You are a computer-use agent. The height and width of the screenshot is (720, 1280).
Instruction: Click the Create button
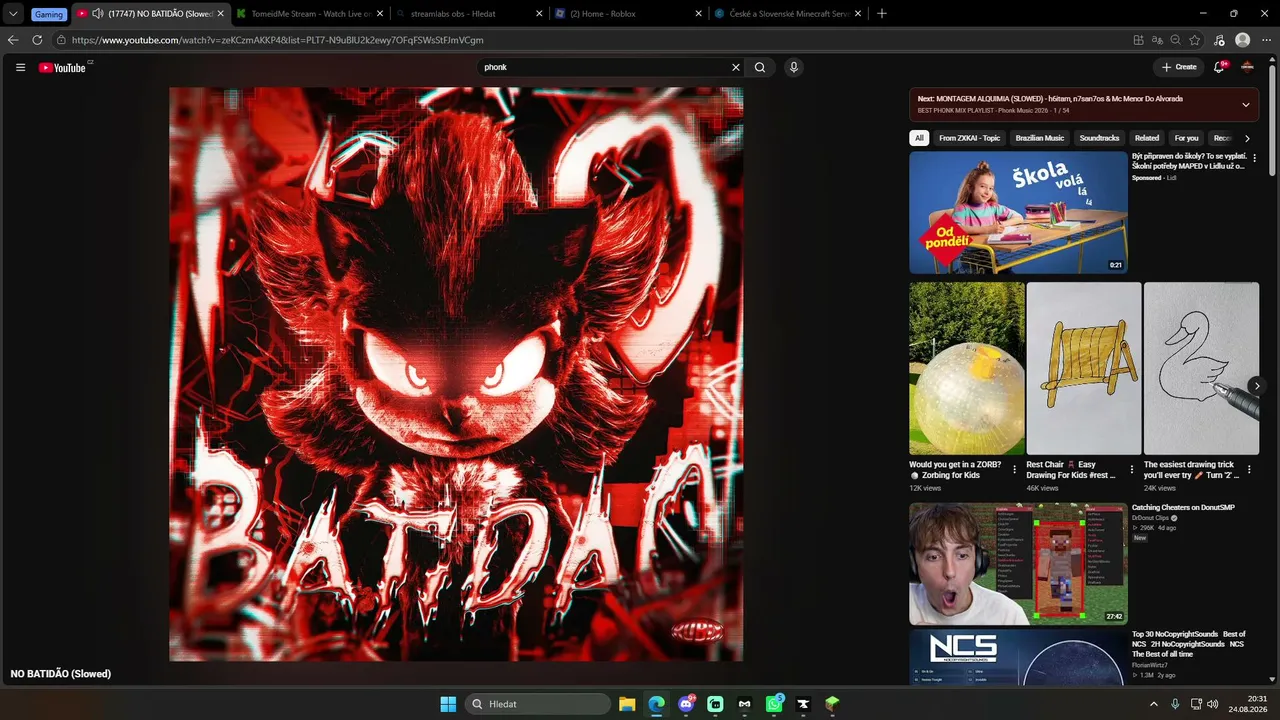[1179, 67]
